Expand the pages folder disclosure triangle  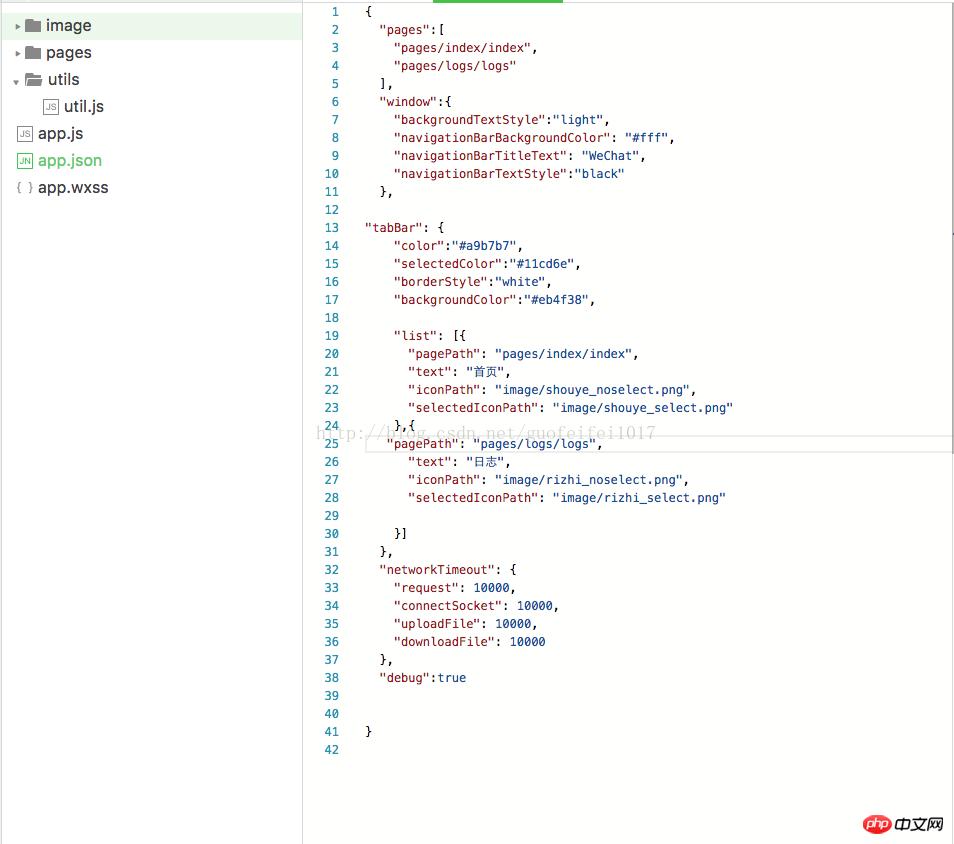click(18, 53)
